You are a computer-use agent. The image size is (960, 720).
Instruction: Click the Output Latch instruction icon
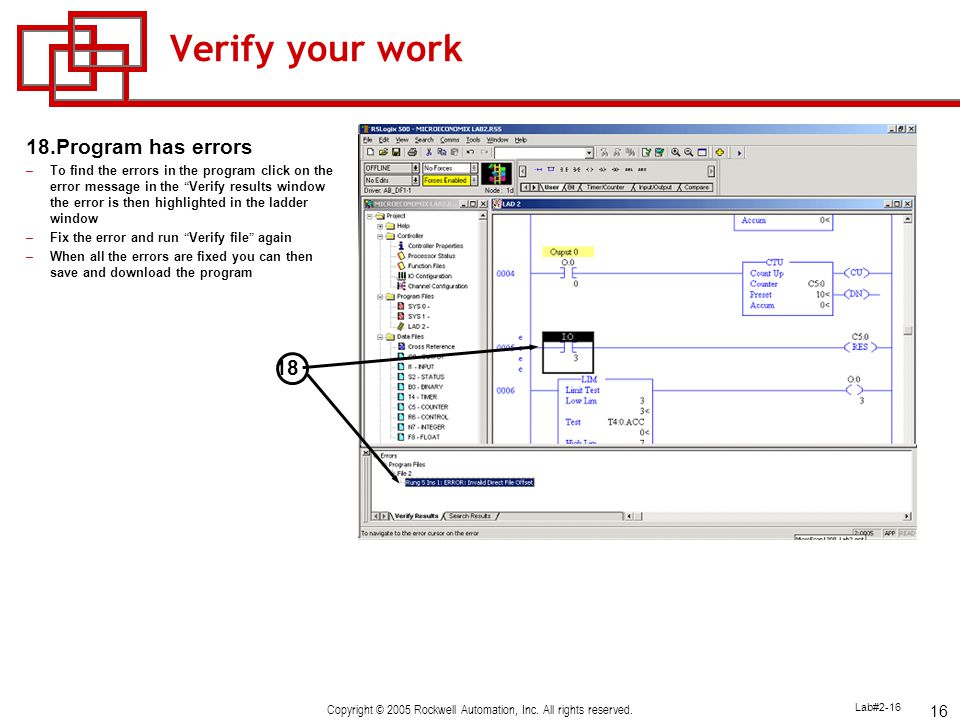tap(602, 170)
